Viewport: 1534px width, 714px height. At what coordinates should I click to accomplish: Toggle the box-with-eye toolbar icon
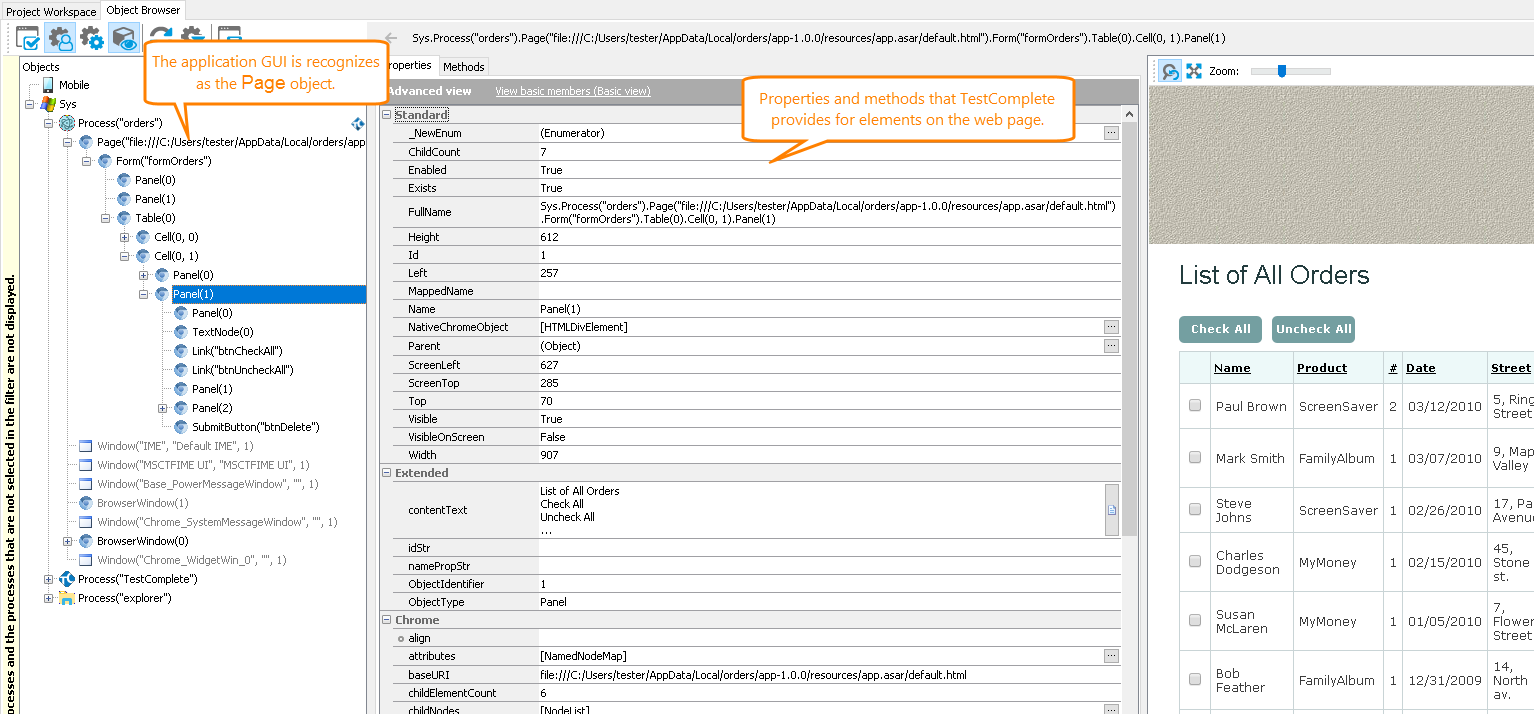coord(124,39)
